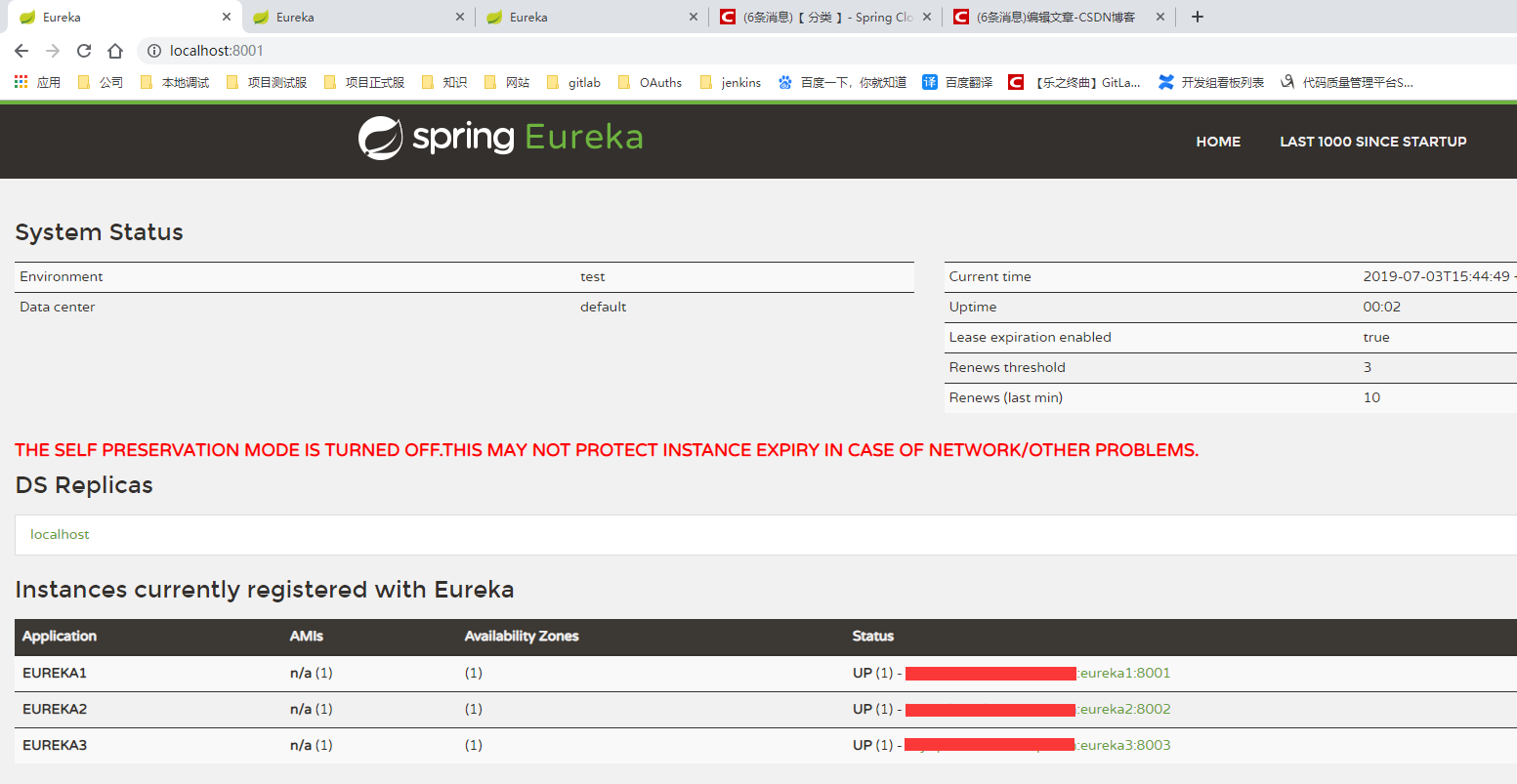The width and height of the screenshot is (1517, 784).
Task: Open the 开发组看板列表 bookmark
Action: point(1211,82)
